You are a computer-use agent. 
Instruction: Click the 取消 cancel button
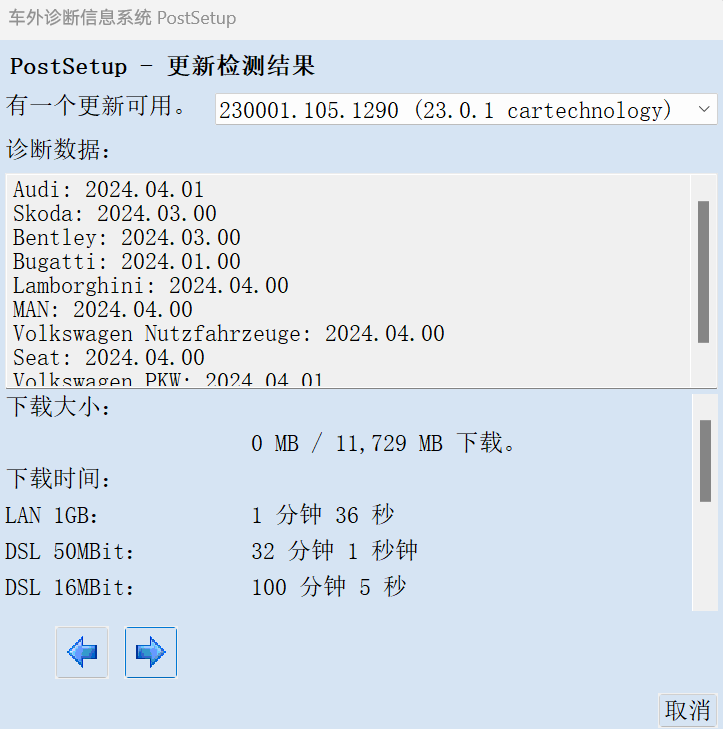click(688, 710)
